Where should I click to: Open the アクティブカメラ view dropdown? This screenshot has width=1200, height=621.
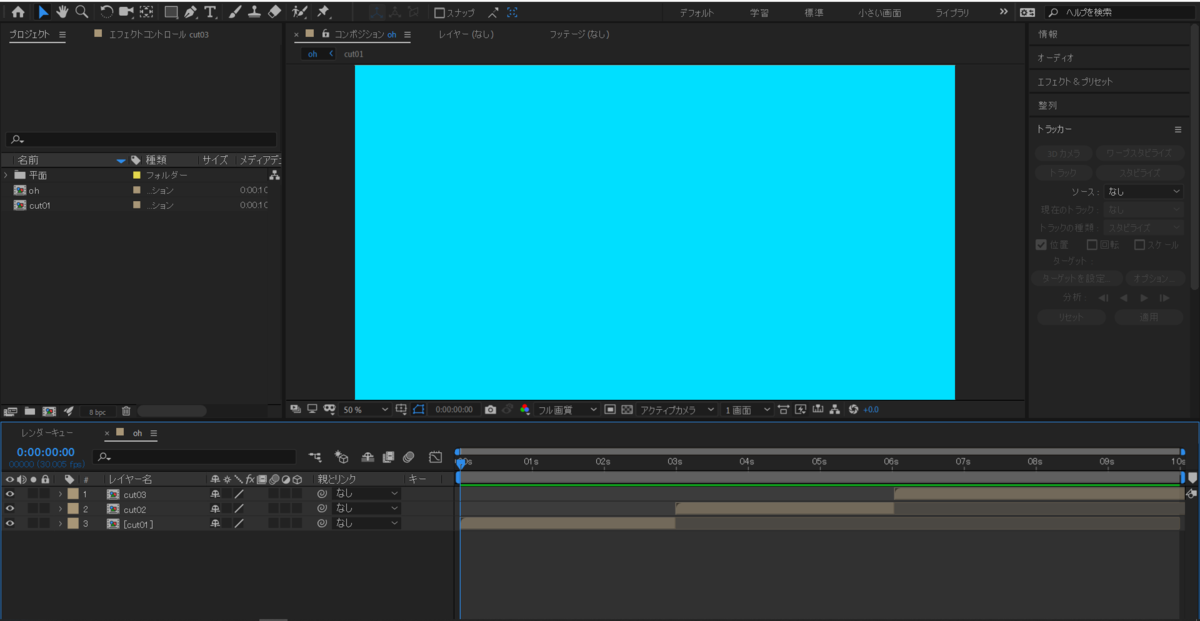point(677,410)
